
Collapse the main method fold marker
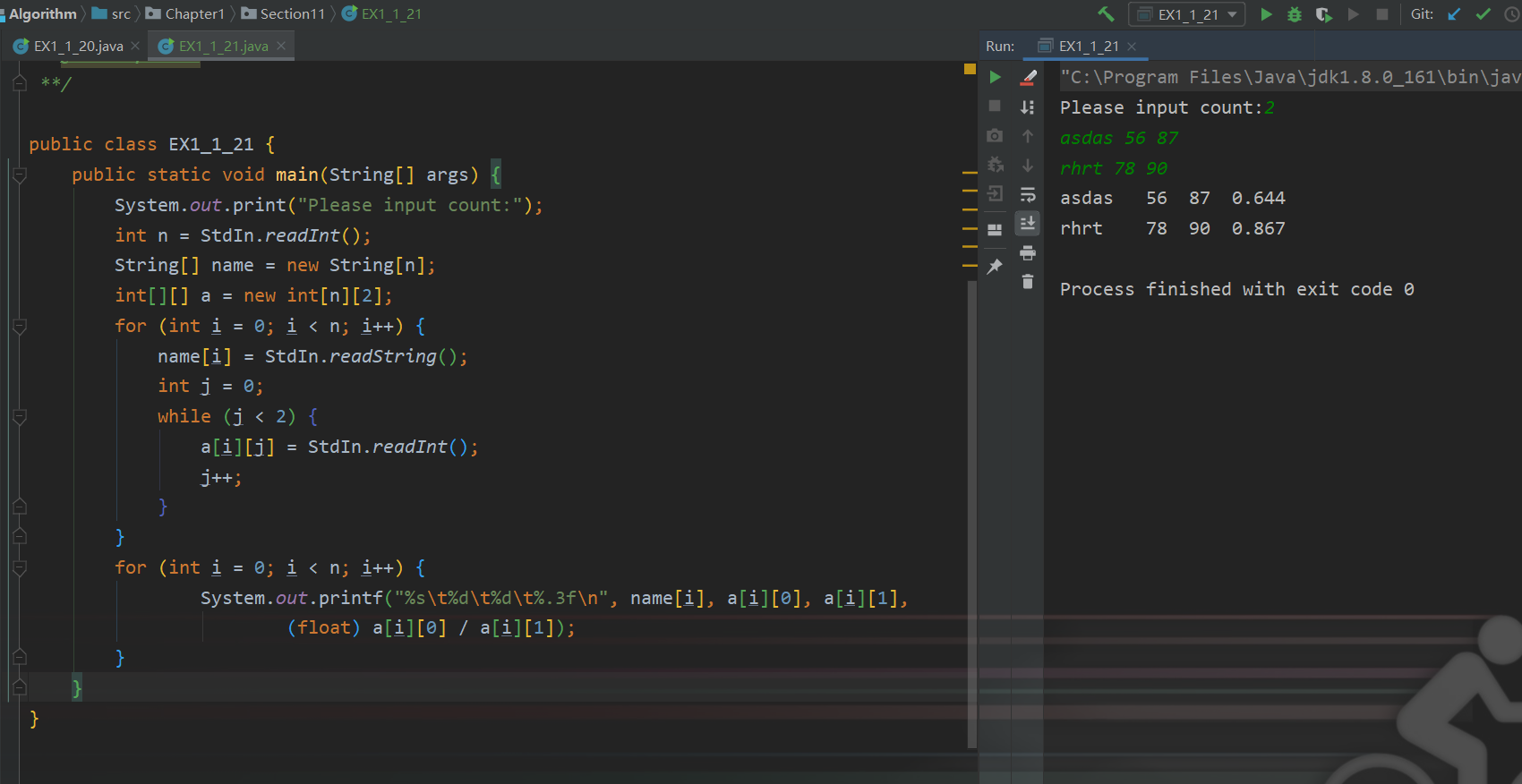(20, 175)
